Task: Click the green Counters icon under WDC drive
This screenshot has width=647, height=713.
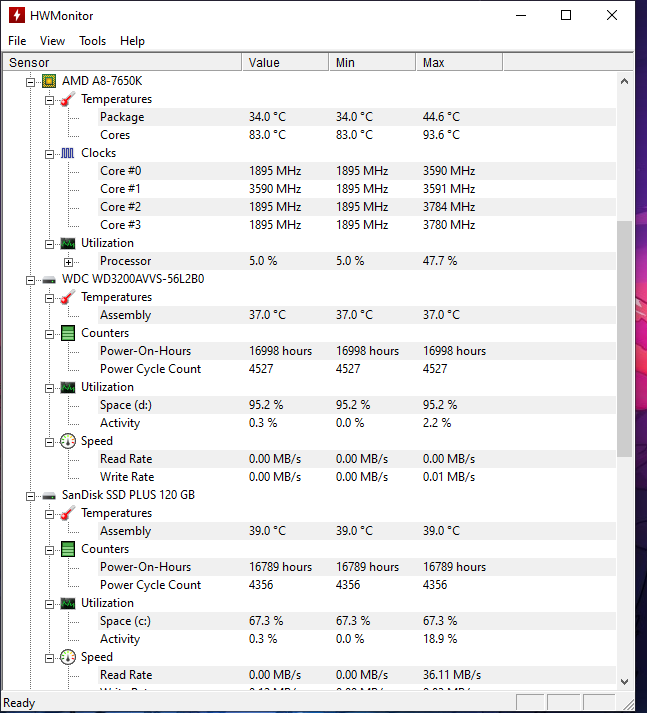Action: pyautogui.click(x=67, y=333)
